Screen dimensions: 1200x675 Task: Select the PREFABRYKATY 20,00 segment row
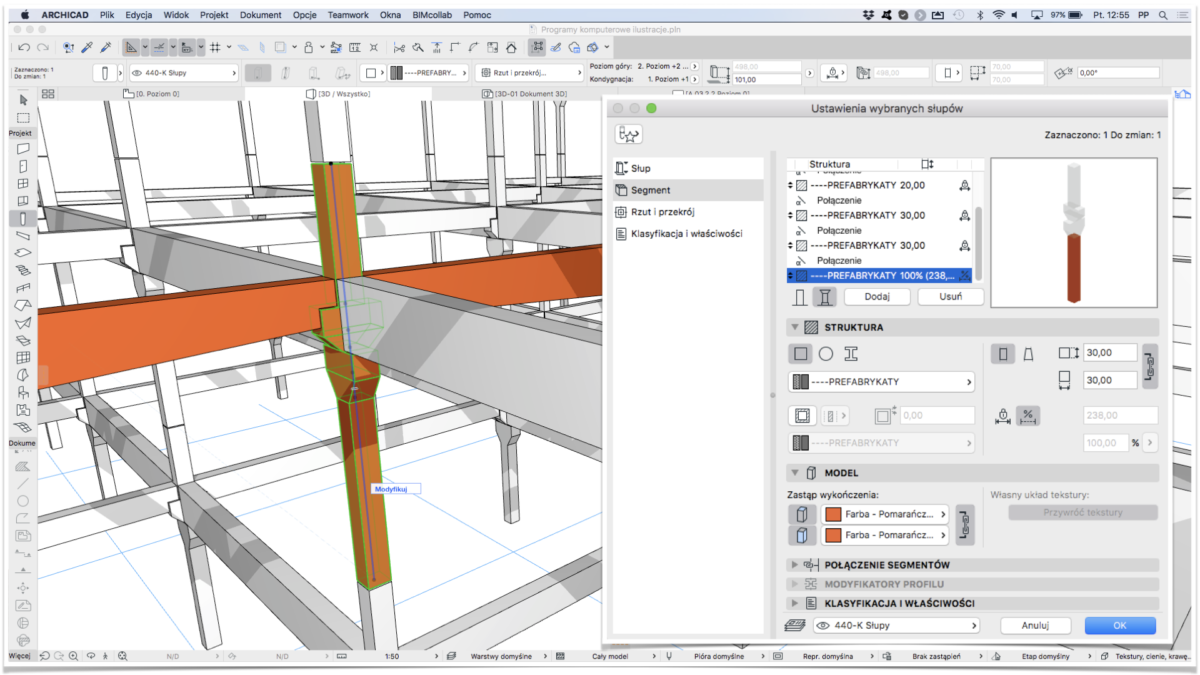tap(868, 185)
